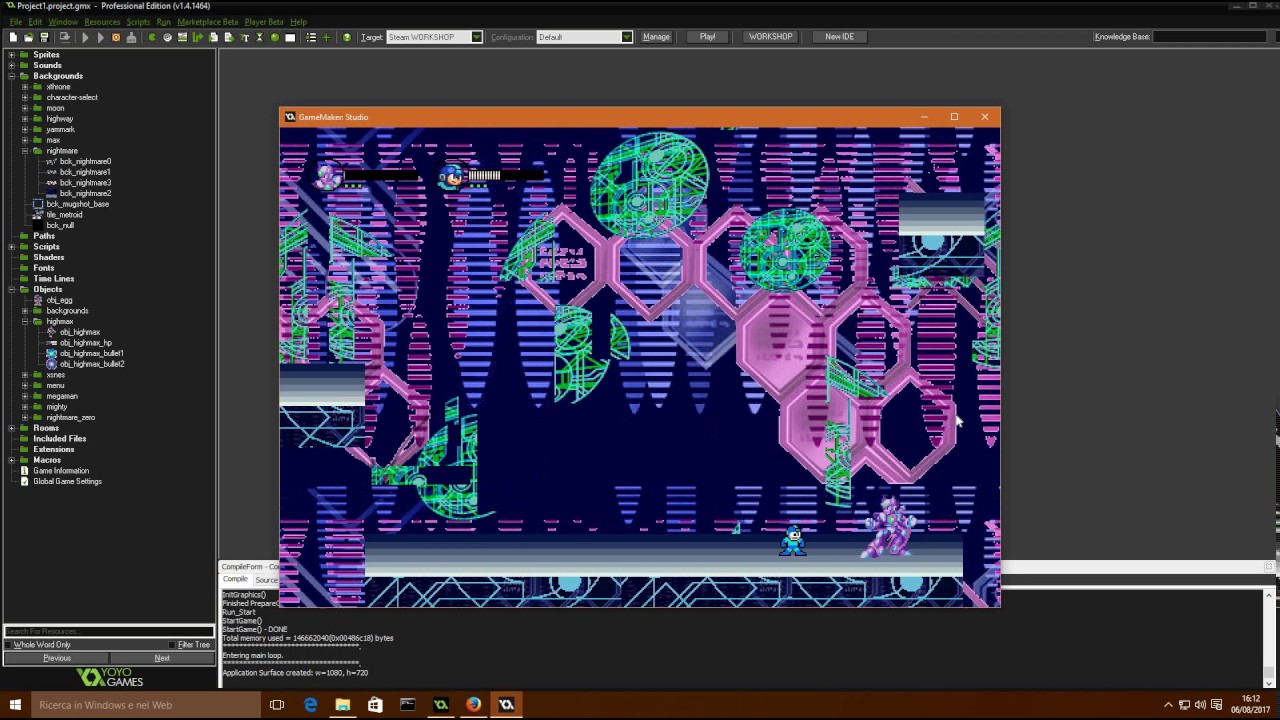1280x720 pixels.
Task: Create a sound with the speaker icon
Action: pyautogui.click(x=167, y=37)
